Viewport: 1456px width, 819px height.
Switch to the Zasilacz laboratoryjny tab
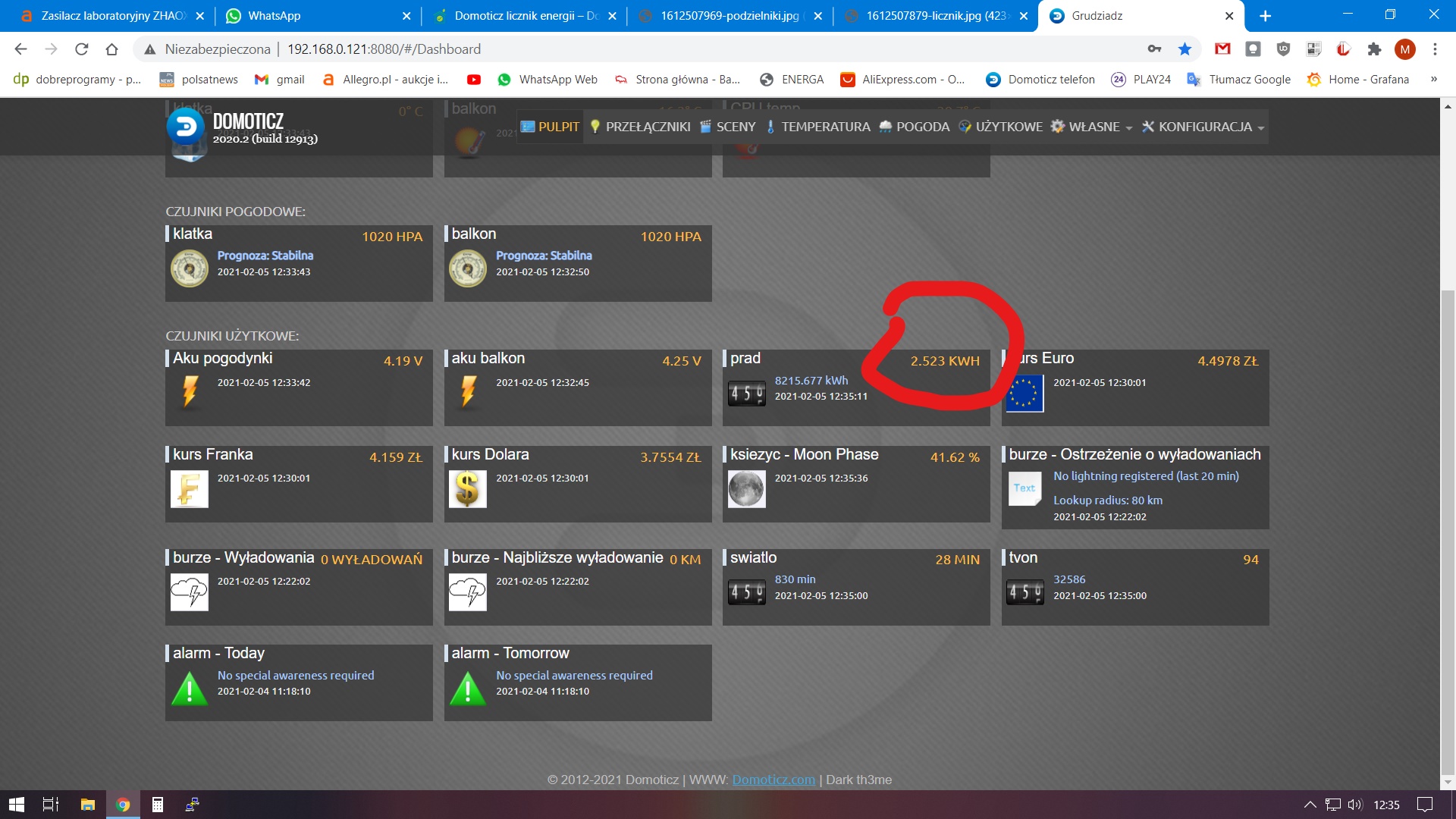click(111, 16)
